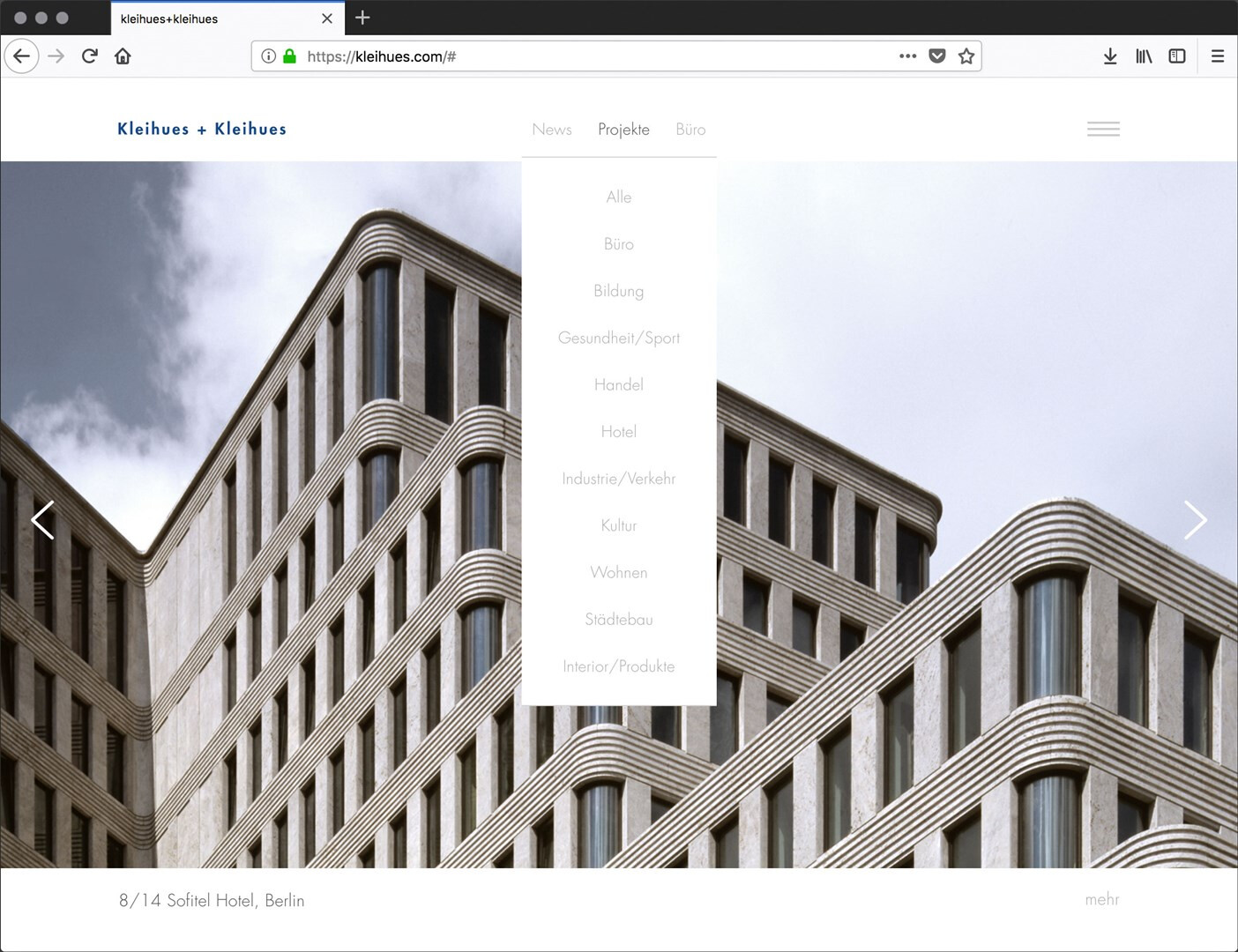Screen dimensions: 1238x952
Task: Open the downloads panel
Action: click(1110, 56)
